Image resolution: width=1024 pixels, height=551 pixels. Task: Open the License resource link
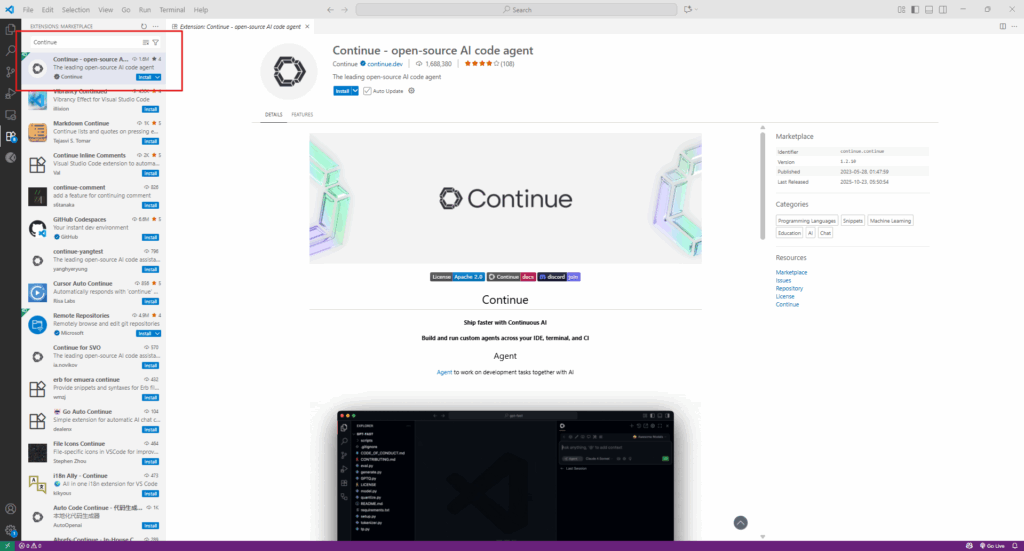785,296
